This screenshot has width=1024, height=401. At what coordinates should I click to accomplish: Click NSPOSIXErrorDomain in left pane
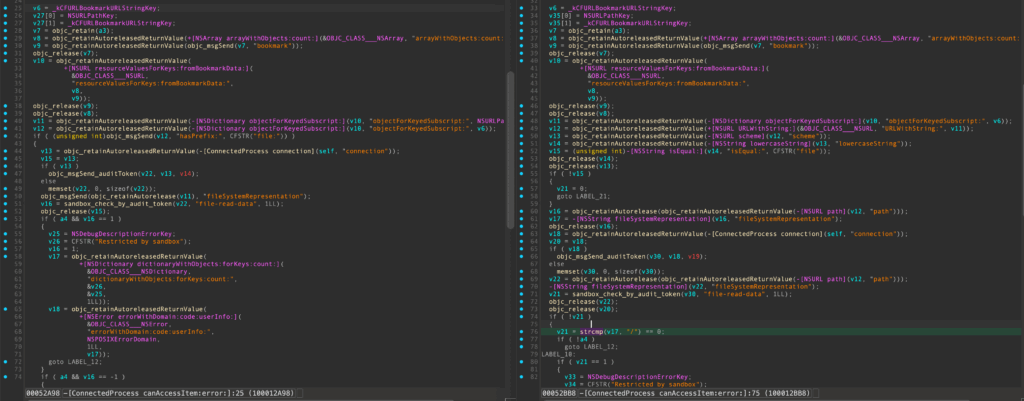tap(122, 340)
